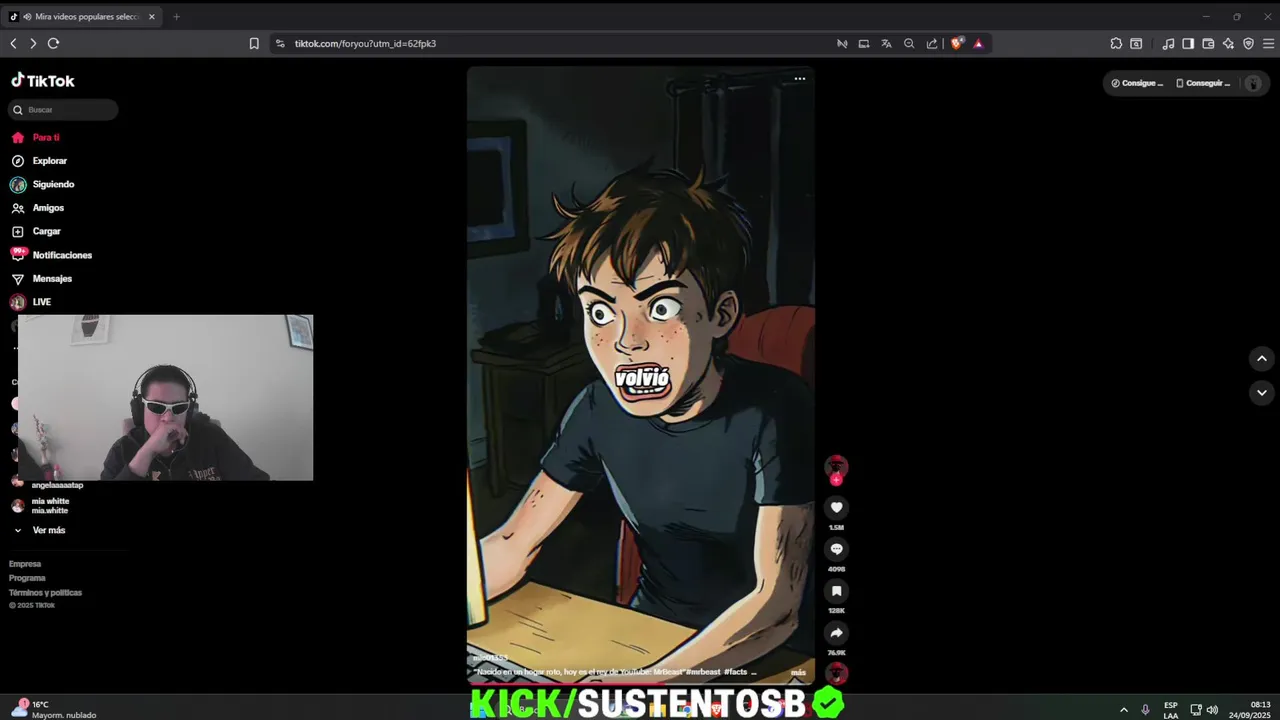The height and width of the screenshot is (720, 1280).
Task: Go to previous video with up arrow
Action: tap(1261, 358)
